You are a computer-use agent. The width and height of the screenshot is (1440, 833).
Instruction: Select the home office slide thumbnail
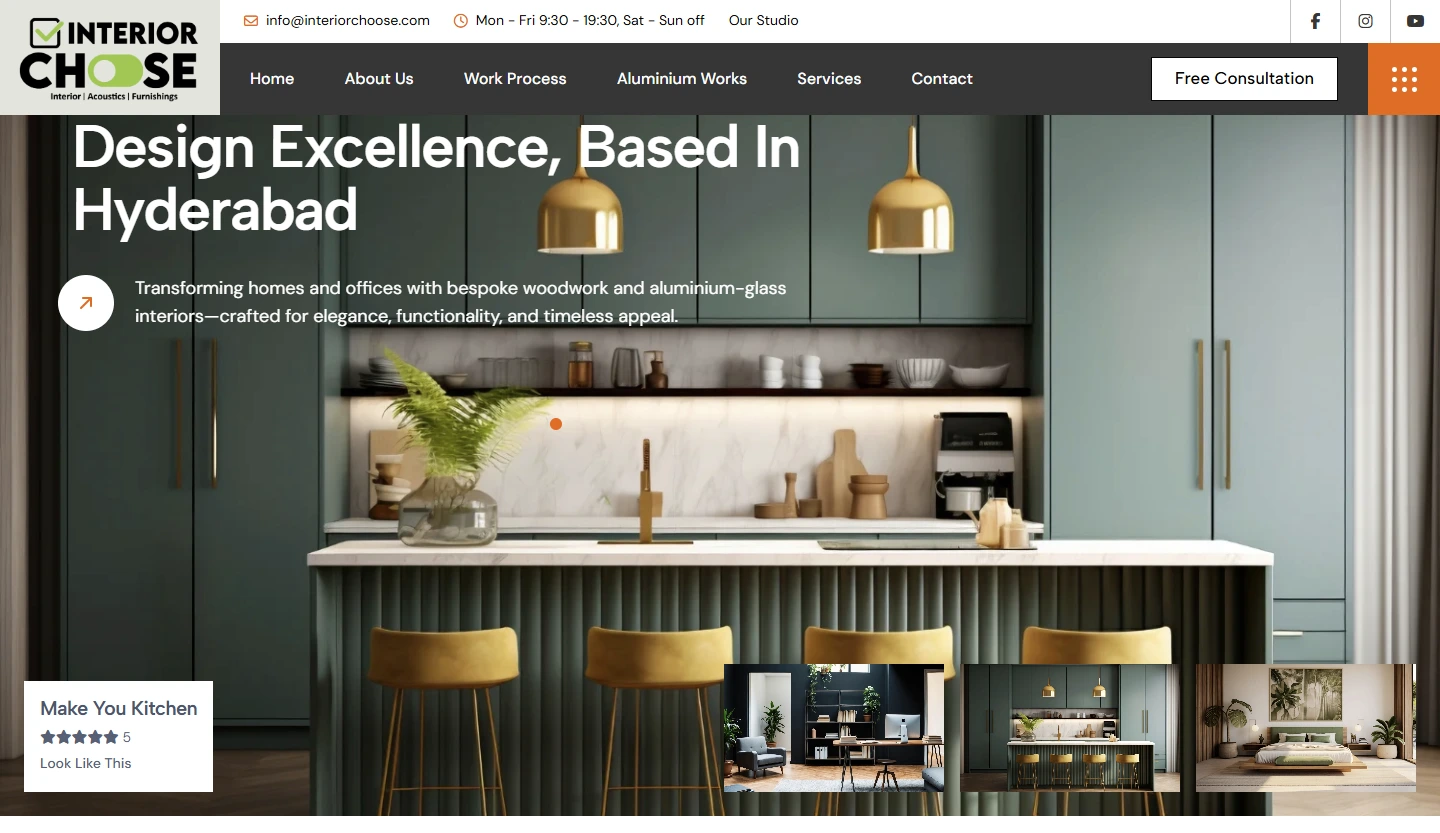coord(834,728)
